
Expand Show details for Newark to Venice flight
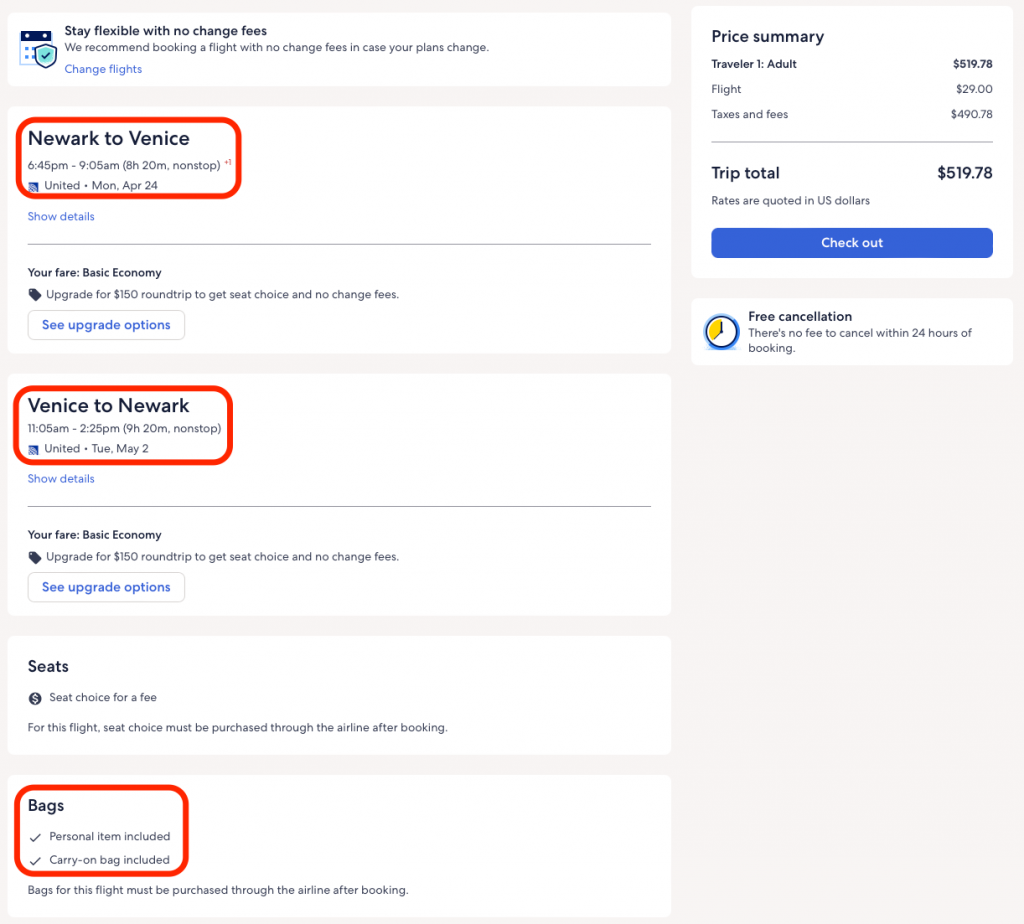[61, 216]
